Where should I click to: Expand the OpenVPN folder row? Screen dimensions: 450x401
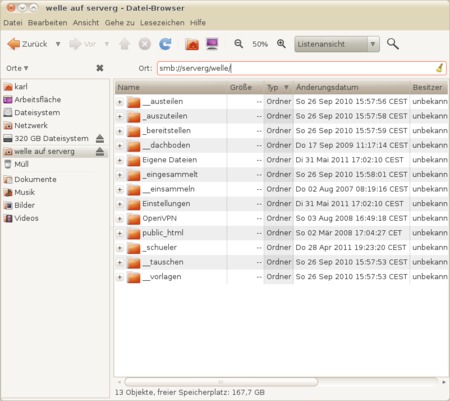coord(119,219)
